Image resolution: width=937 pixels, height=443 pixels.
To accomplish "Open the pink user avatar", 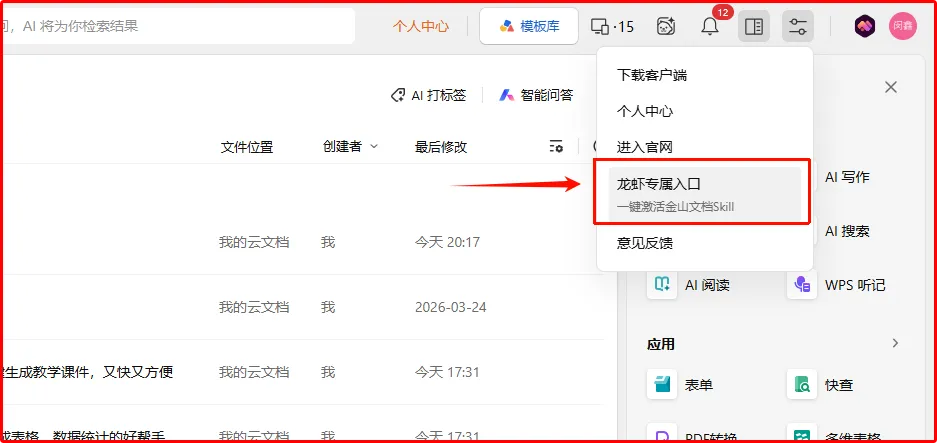I will (902, 26).
